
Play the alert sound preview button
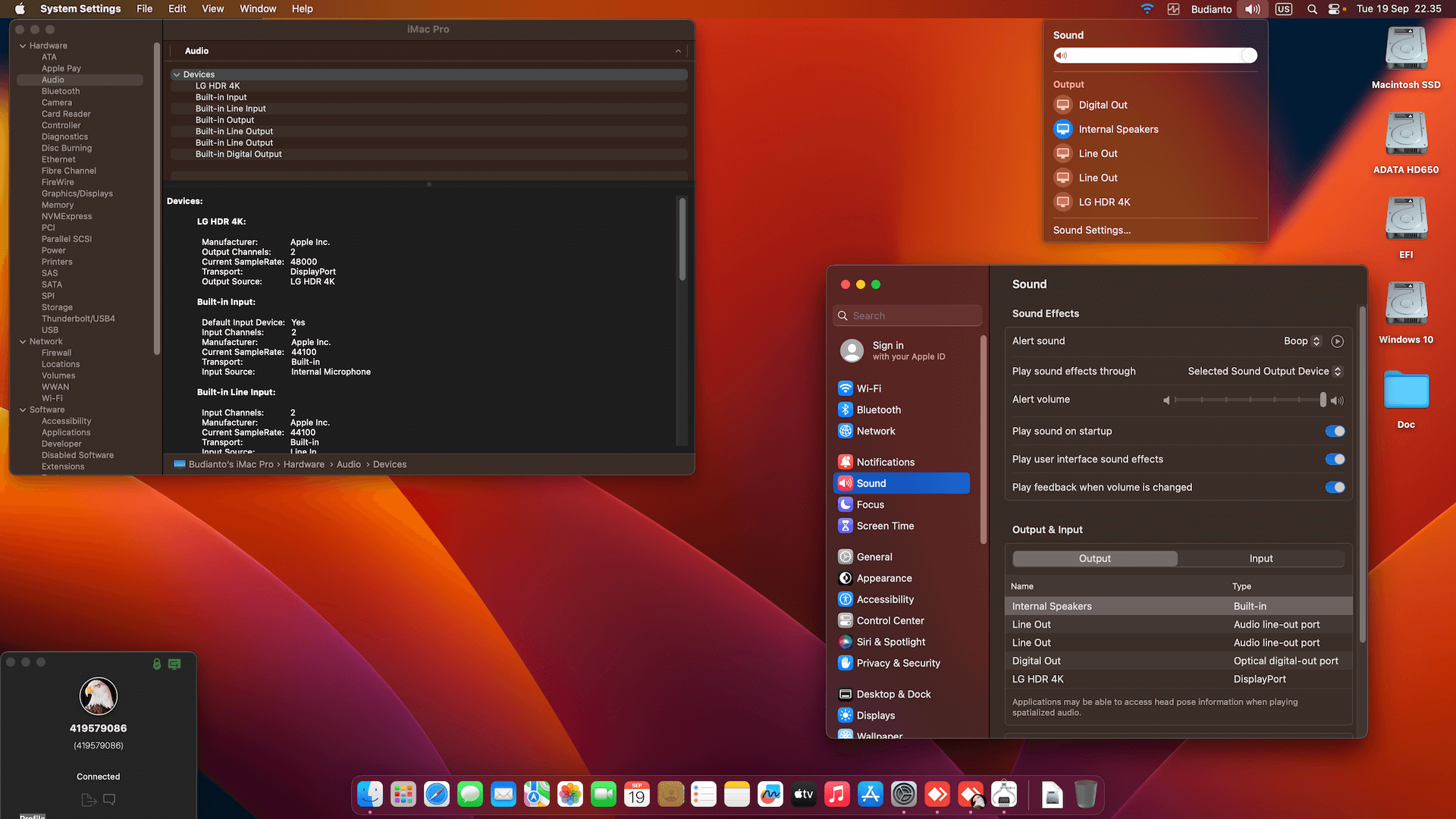tap(1337, 341)
